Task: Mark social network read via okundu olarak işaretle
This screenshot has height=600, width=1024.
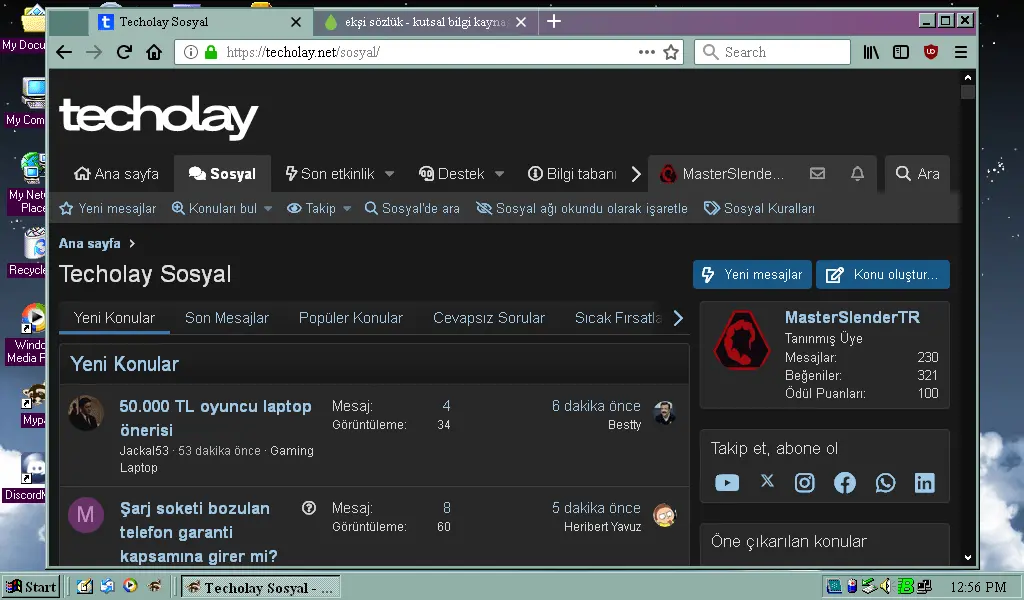Action: tap(582, 208)
